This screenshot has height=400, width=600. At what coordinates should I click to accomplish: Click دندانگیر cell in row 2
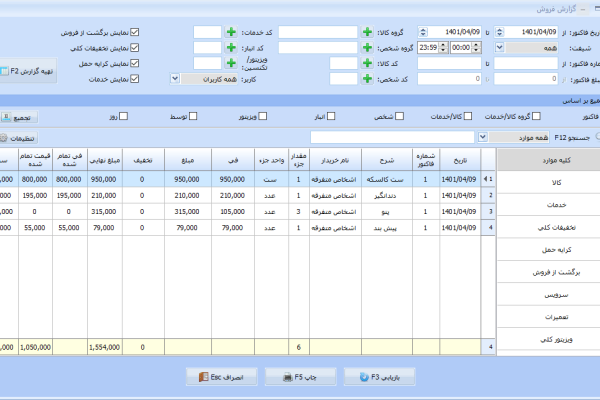387,195
